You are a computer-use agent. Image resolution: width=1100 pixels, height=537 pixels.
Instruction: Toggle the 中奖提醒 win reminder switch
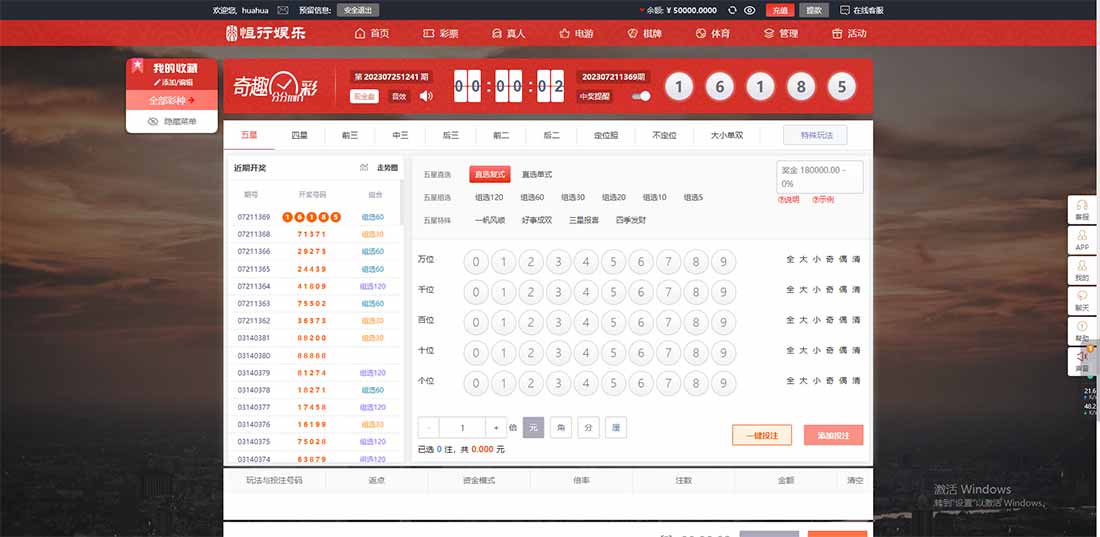coord(643,96)
